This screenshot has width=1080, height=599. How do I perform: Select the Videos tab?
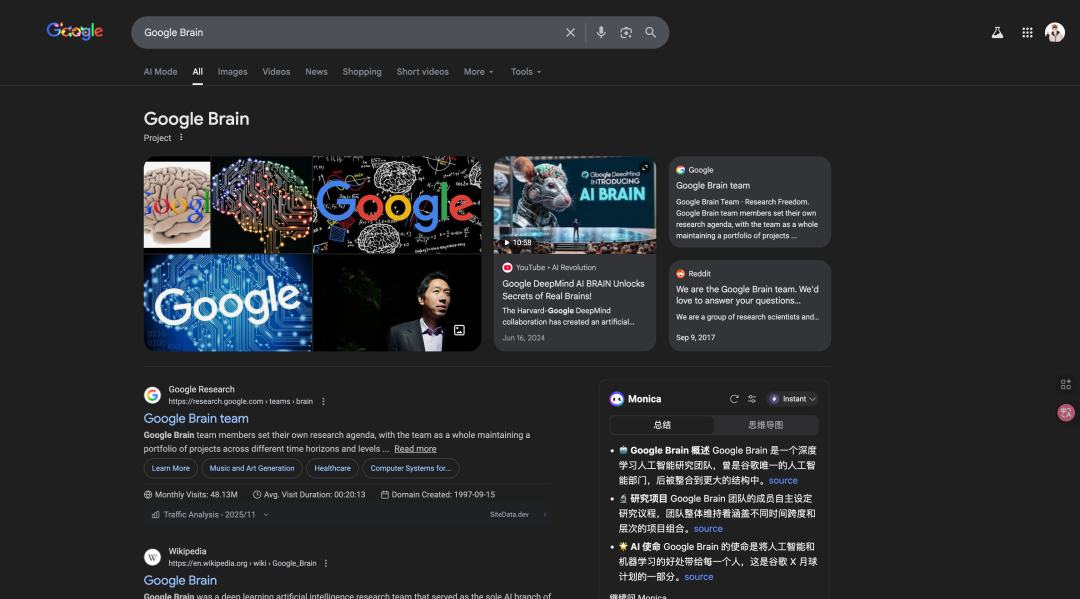point(276,72)
